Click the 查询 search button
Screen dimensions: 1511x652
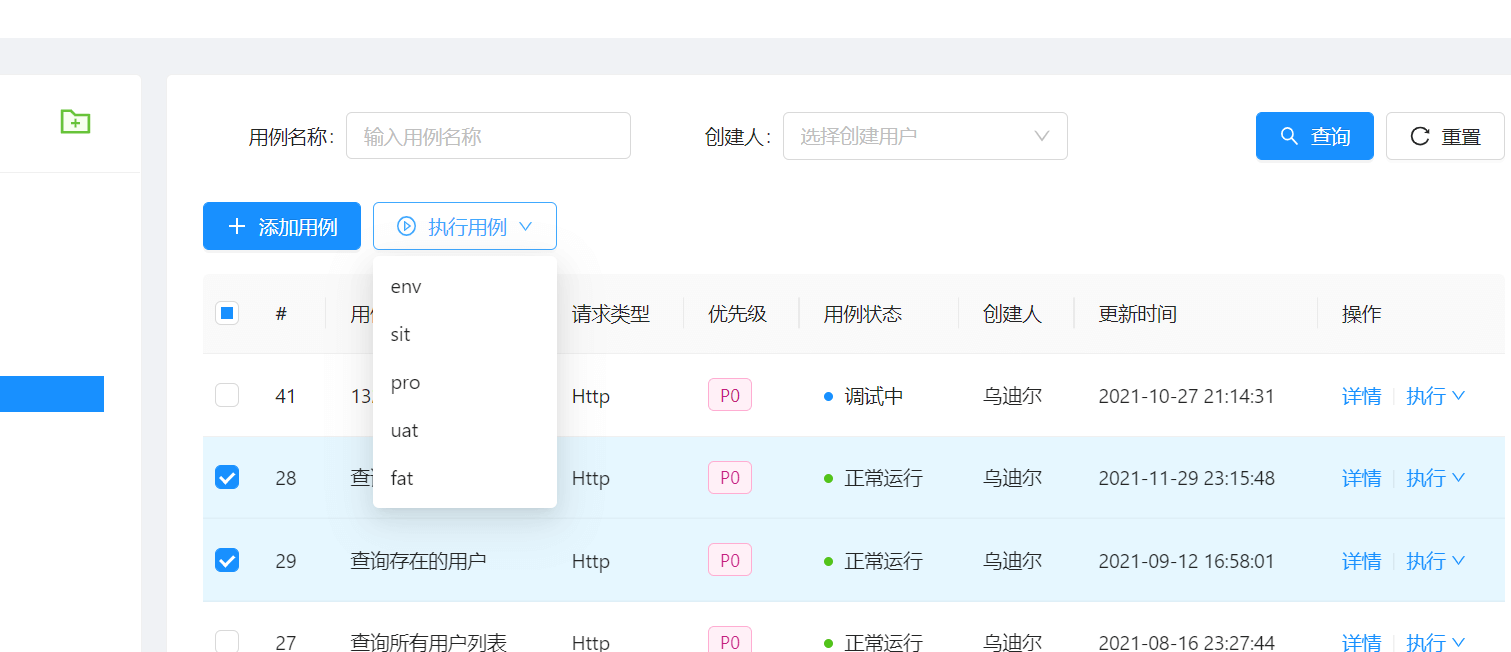coord(1315,136)
